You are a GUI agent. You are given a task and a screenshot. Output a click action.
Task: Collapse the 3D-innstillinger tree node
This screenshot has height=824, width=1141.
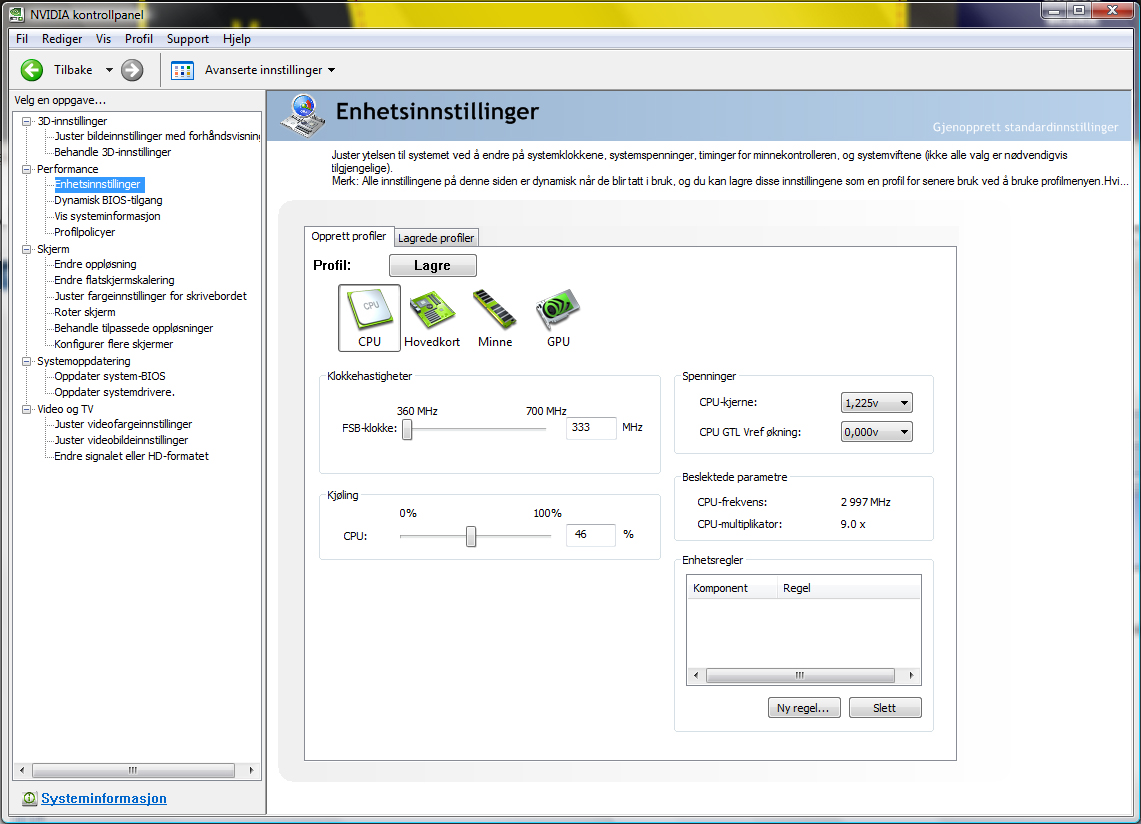coord(27,121)
